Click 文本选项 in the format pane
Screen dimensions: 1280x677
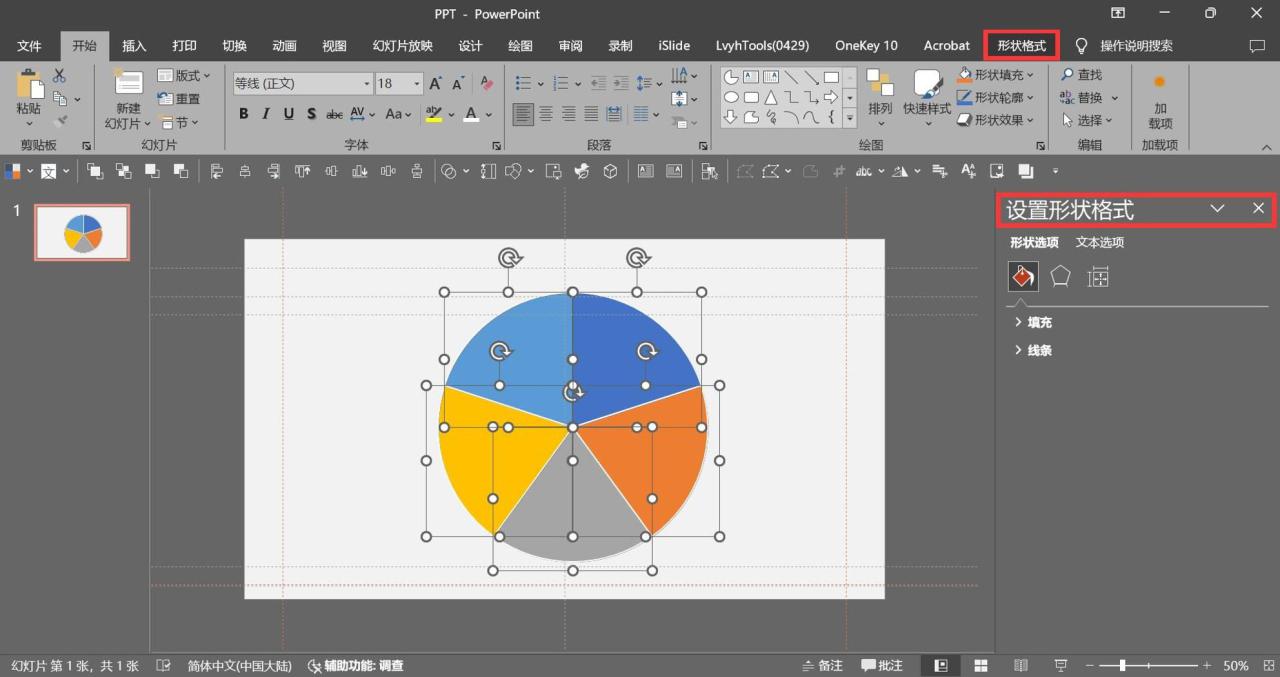[x=1100, y=242]
